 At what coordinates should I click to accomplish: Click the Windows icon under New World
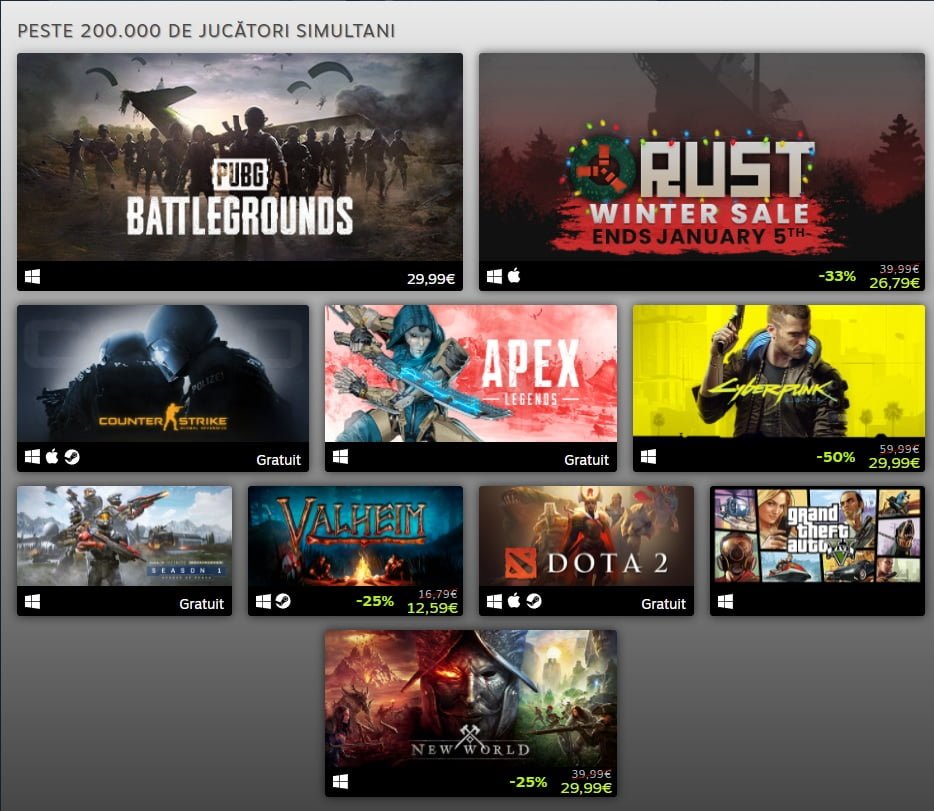341,782
